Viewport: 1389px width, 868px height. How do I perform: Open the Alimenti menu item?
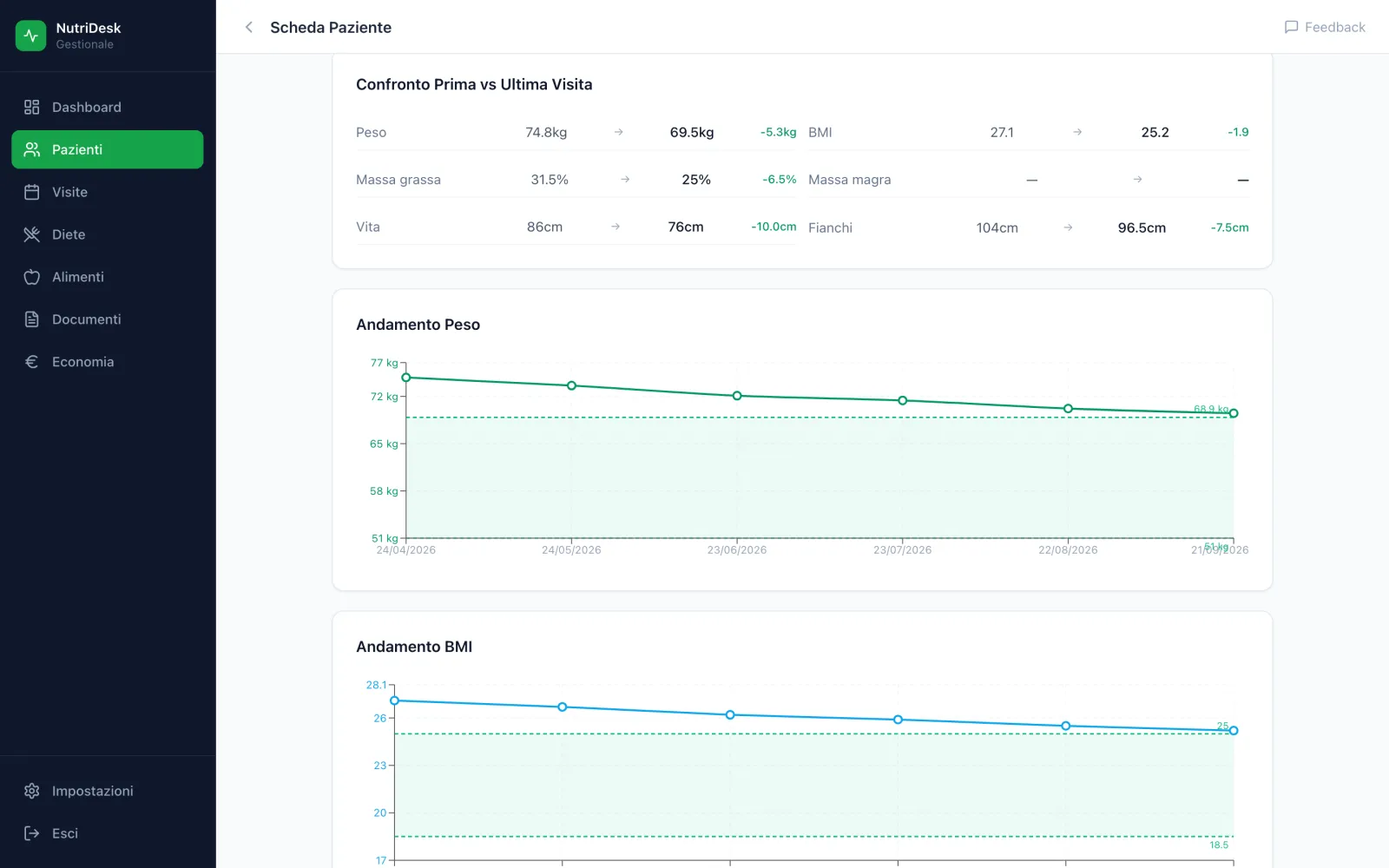108,277
